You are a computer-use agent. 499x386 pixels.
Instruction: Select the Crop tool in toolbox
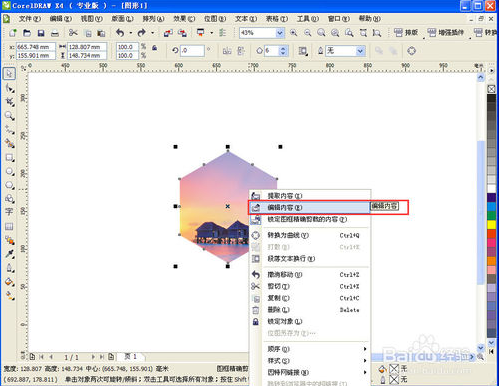9,102
